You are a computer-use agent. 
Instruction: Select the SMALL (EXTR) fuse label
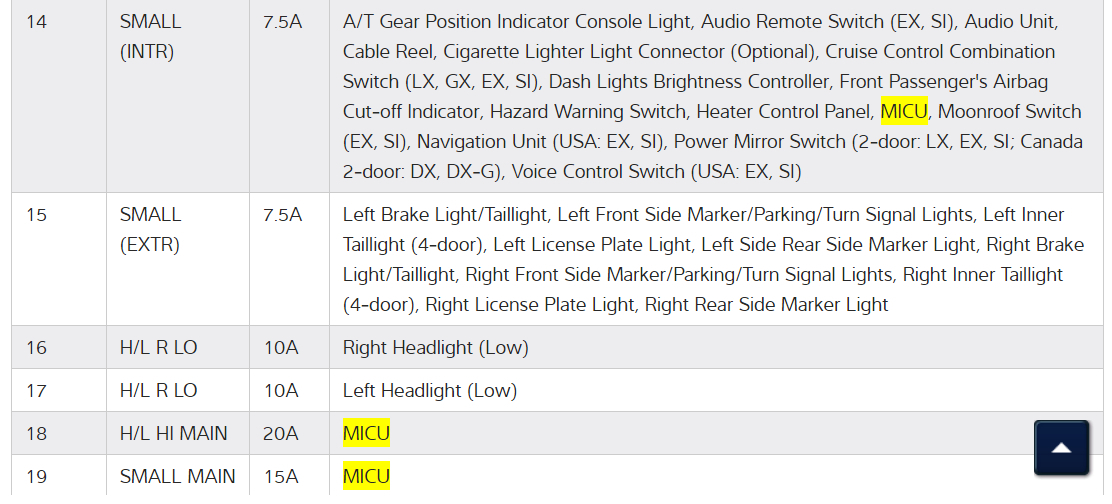click(x=150, y=229)
